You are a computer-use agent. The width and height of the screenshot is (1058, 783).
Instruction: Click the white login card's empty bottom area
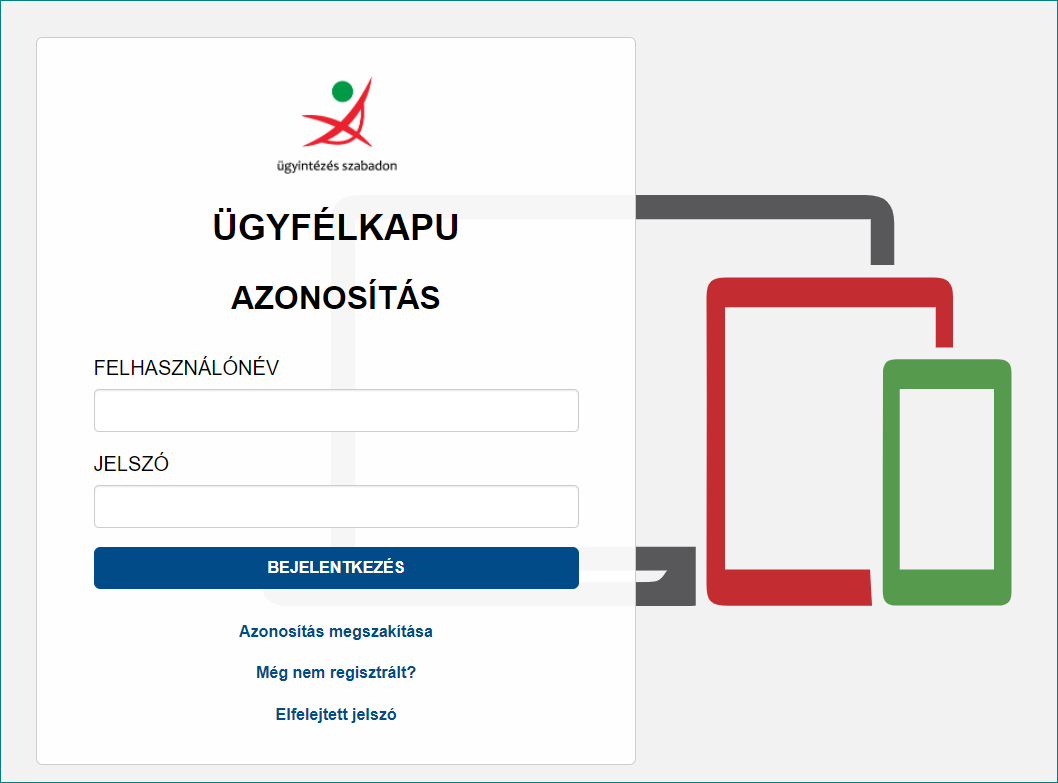pyautogui.click(x=336, y=746)
